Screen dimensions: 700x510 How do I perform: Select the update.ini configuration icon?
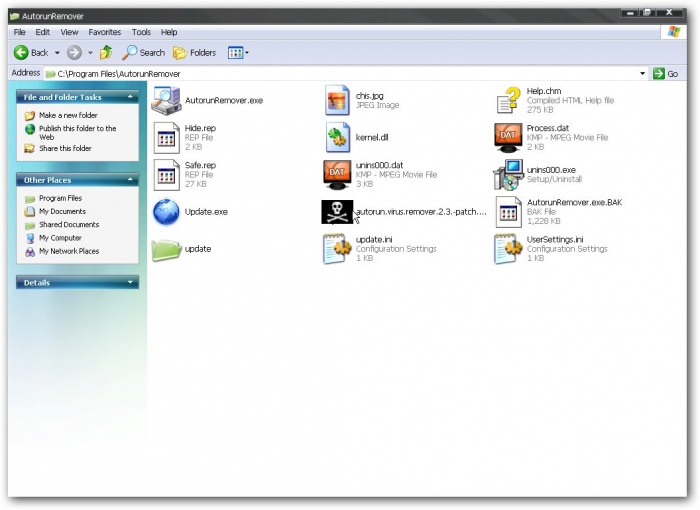tap(337, 249)
